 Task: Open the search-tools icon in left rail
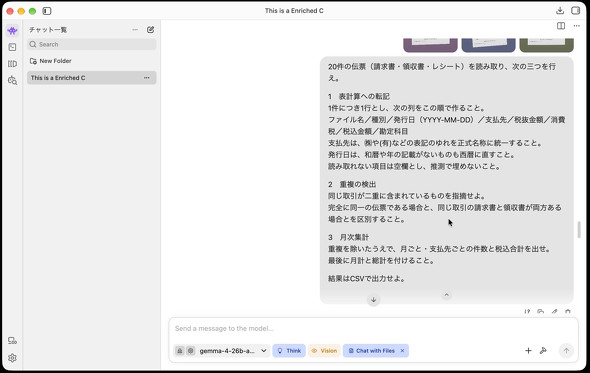click(x=12, y=80)
